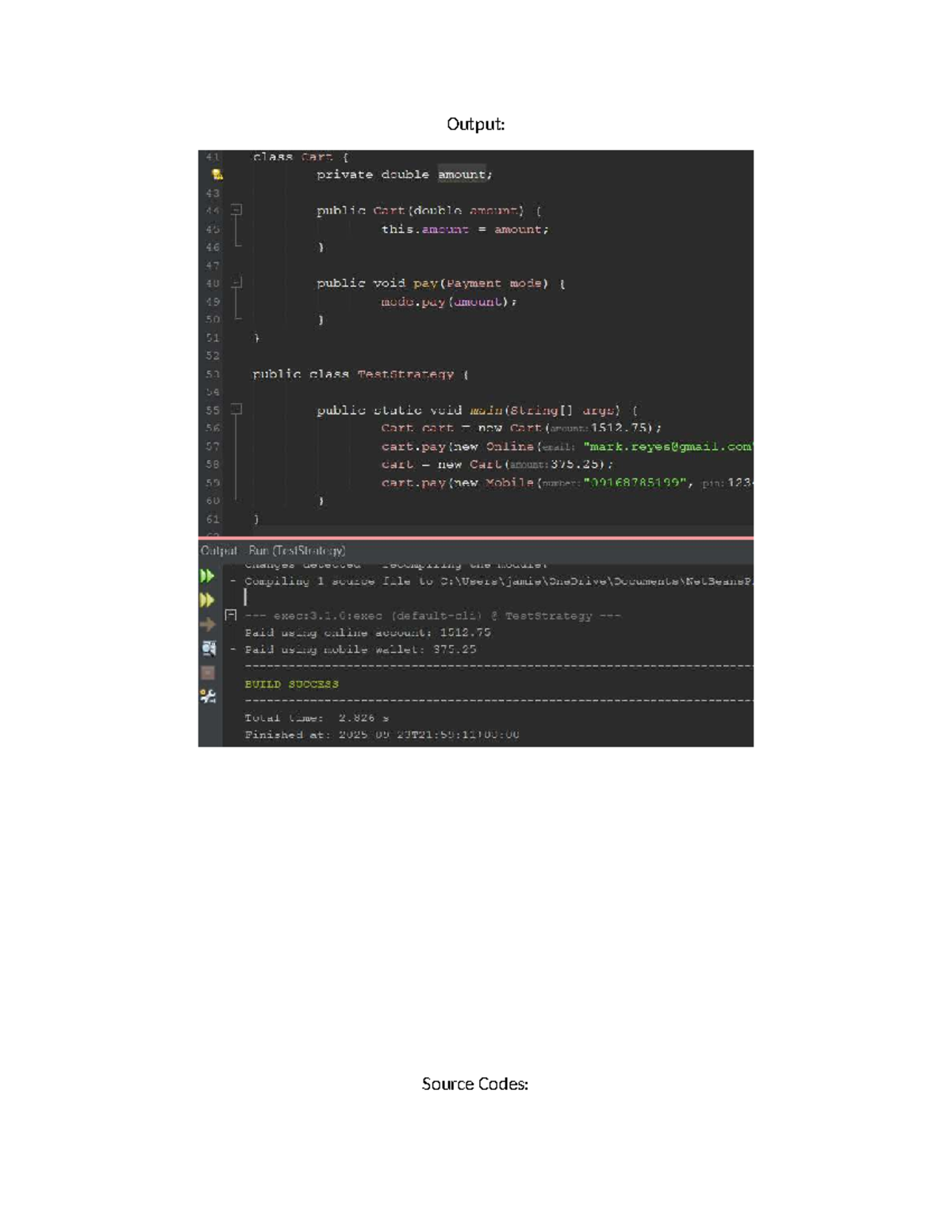
Task: Click line number 56 in the gutter
Action: pyautogui.click(x=213, y=428)
